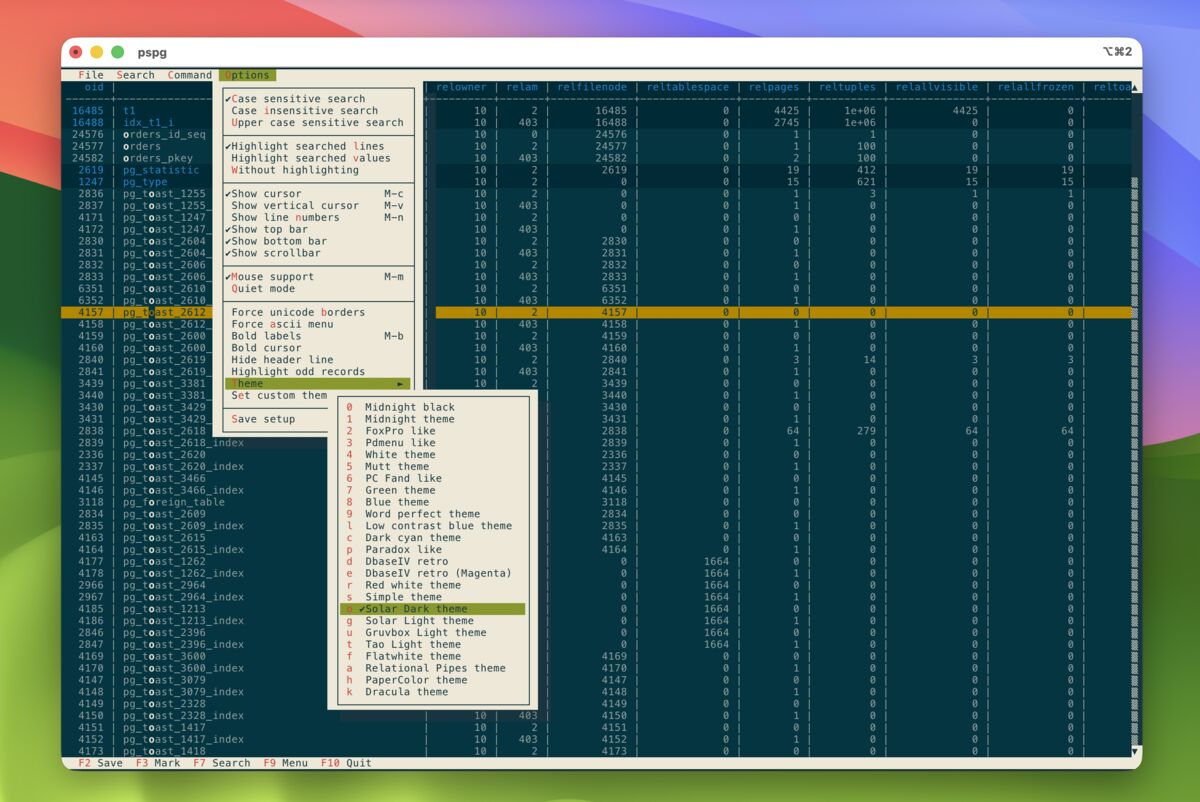Enable Force unicode borders
Image resolution: width=1200 pixels, height=802 pixels.
point(319,312)
